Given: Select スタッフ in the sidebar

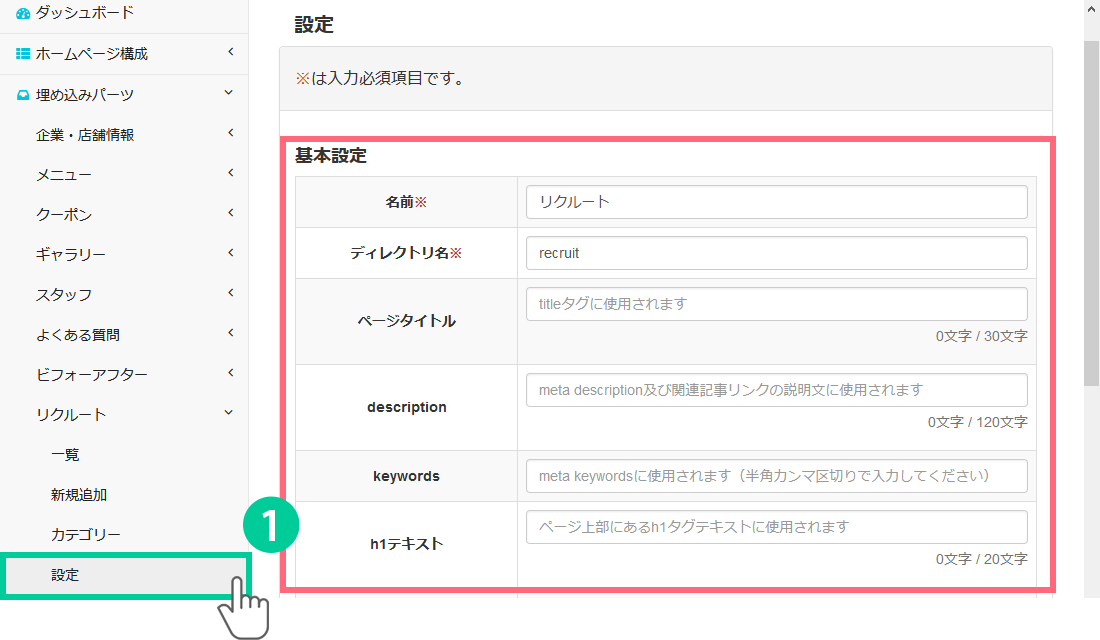Looking at the screenshot, I should tap(64, 295).
